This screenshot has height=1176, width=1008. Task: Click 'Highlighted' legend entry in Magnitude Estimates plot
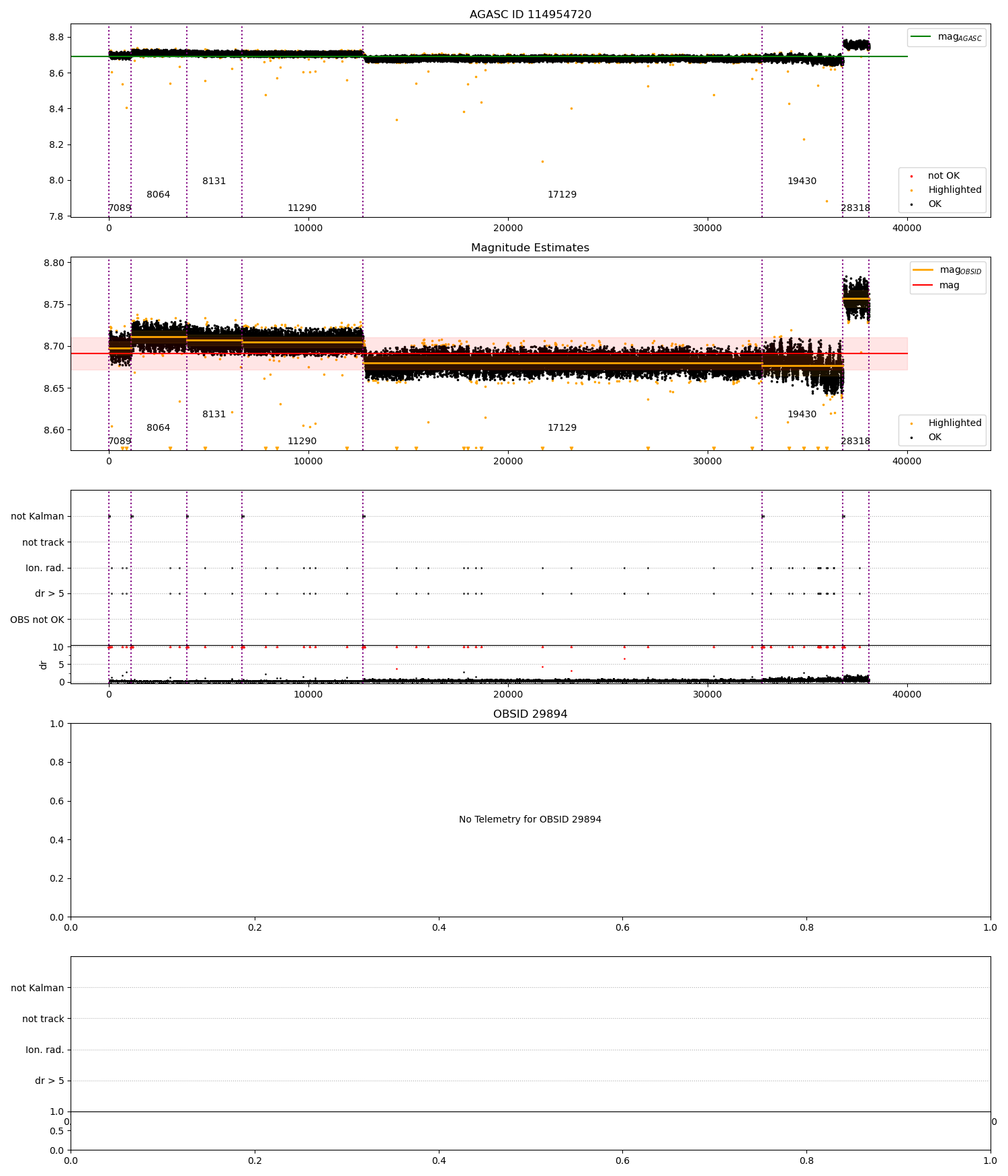946,423
